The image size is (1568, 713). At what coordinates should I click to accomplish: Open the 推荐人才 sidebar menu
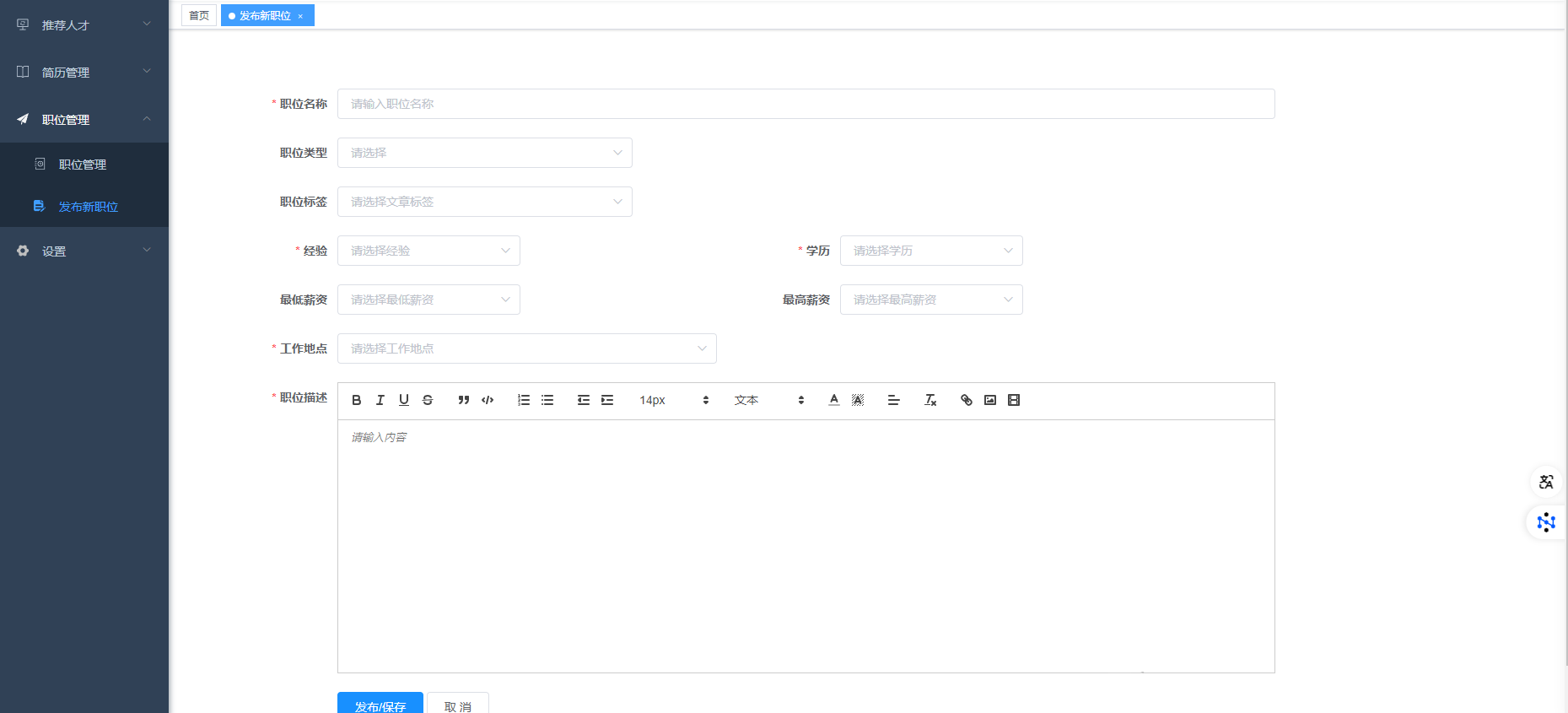(84, 24)
